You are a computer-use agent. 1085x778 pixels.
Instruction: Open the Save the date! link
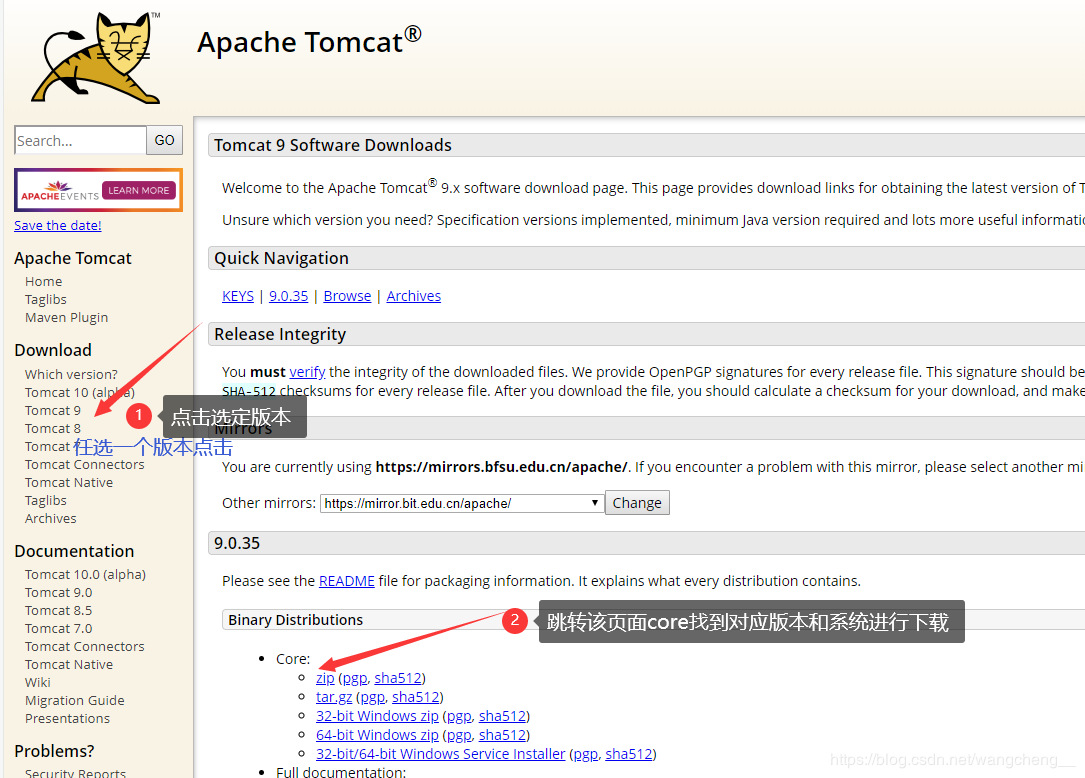click(x=57, y=226)
